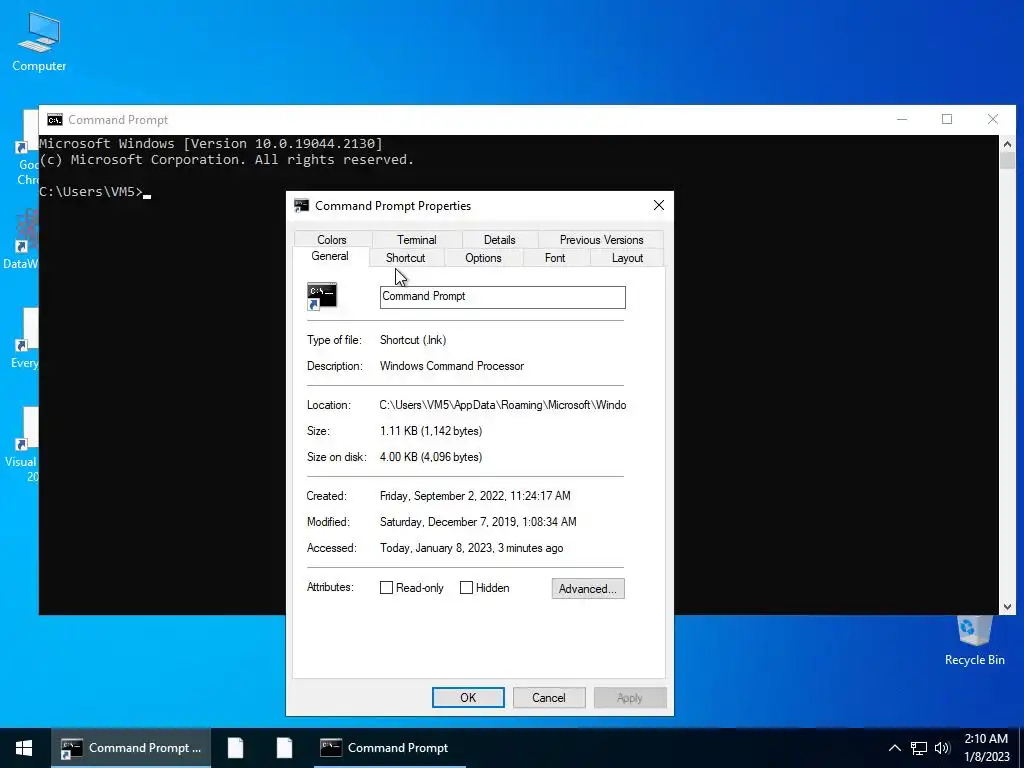Click the second blank document taskbar icon
1024x768 pixels.
284,748
